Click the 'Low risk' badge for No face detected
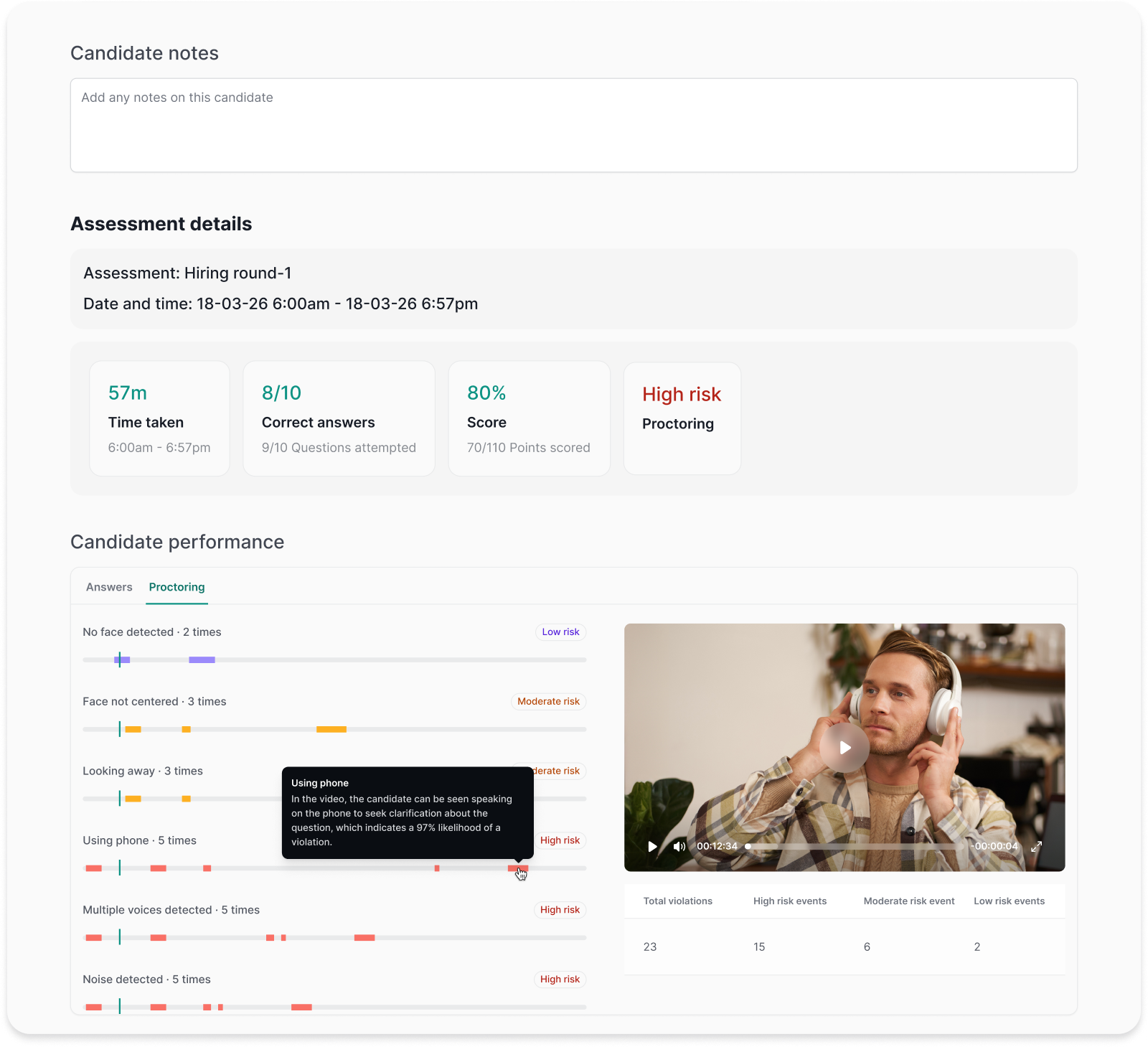Screen dimensions: 1148x1047 point(560,632)
